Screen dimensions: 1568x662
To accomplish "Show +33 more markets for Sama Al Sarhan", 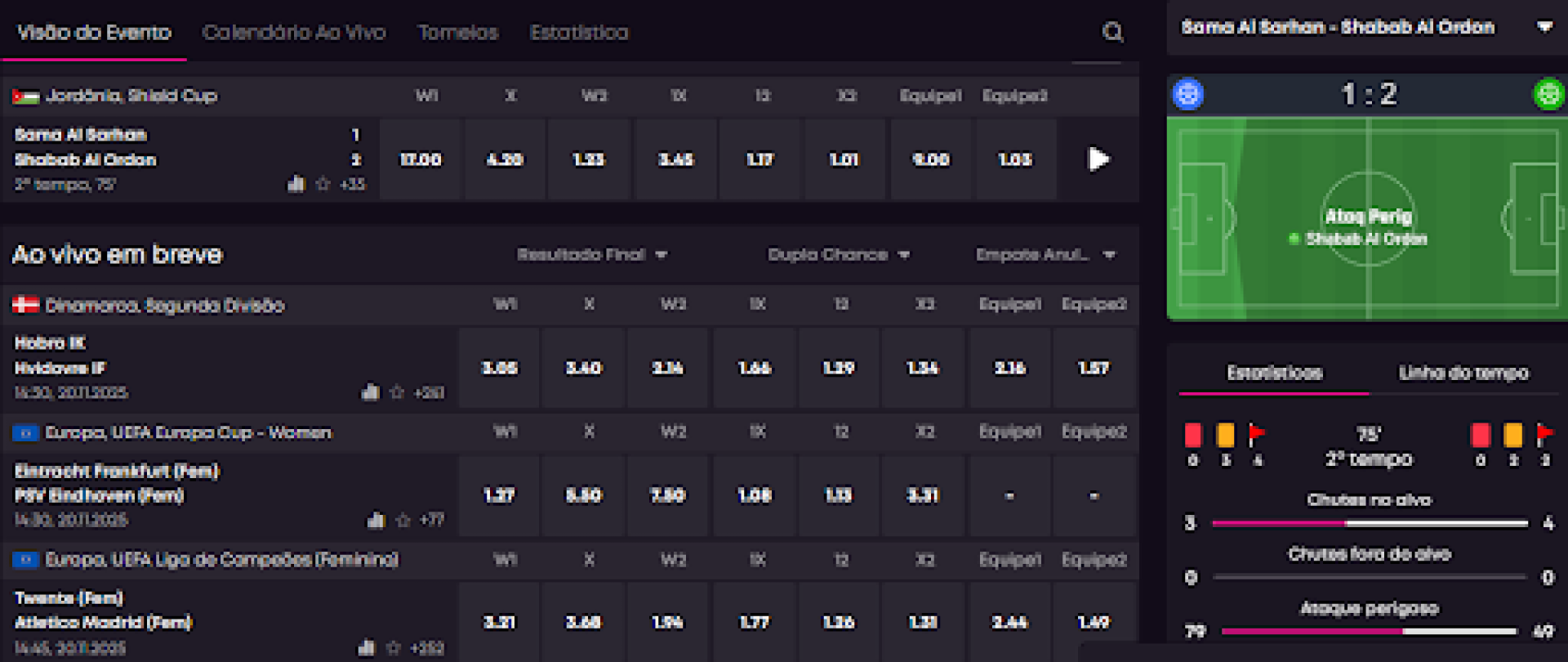I will point(353,184).
